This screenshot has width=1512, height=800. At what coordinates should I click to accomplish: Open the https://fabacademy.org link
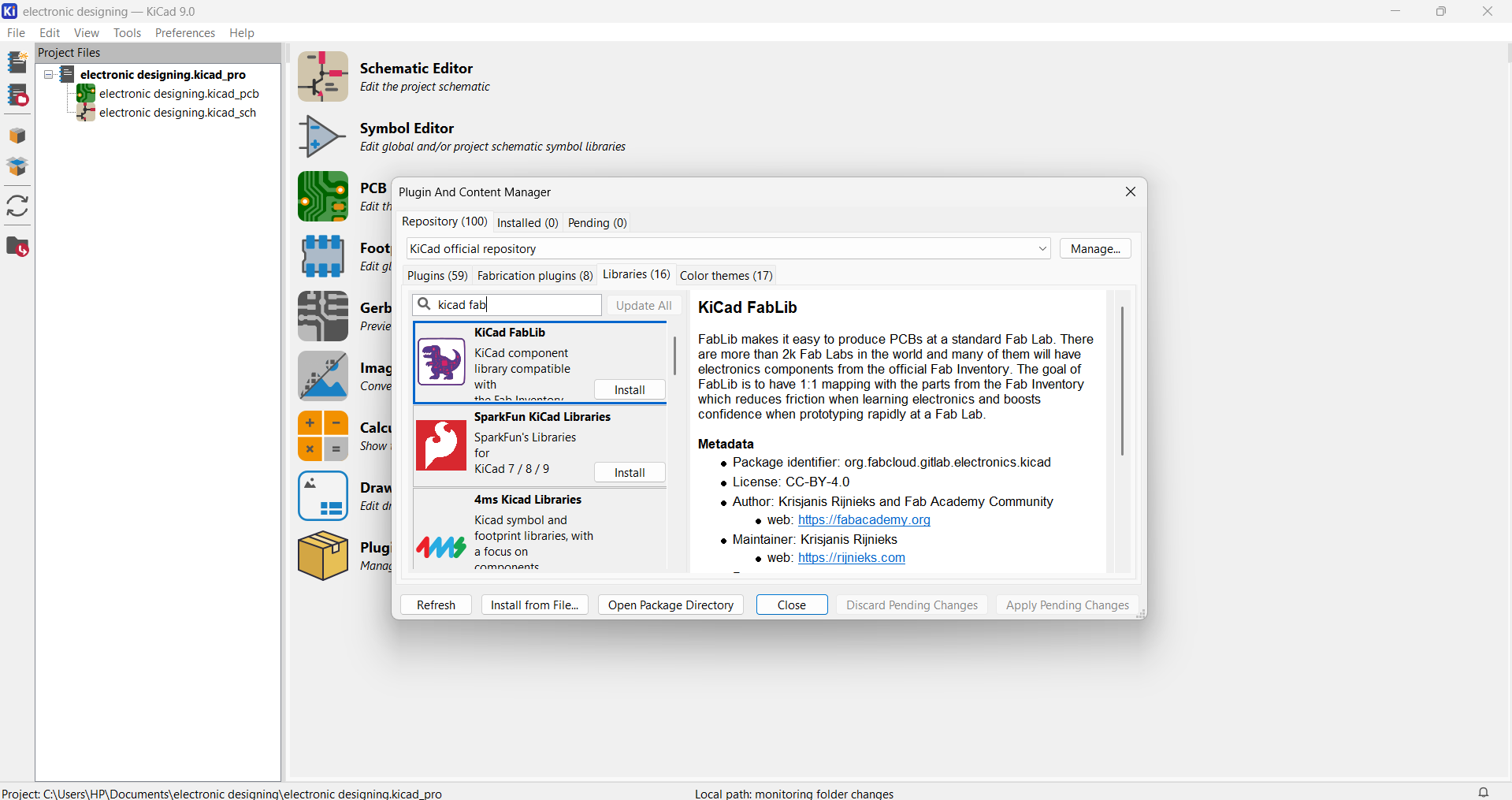(x=864, y=520)
